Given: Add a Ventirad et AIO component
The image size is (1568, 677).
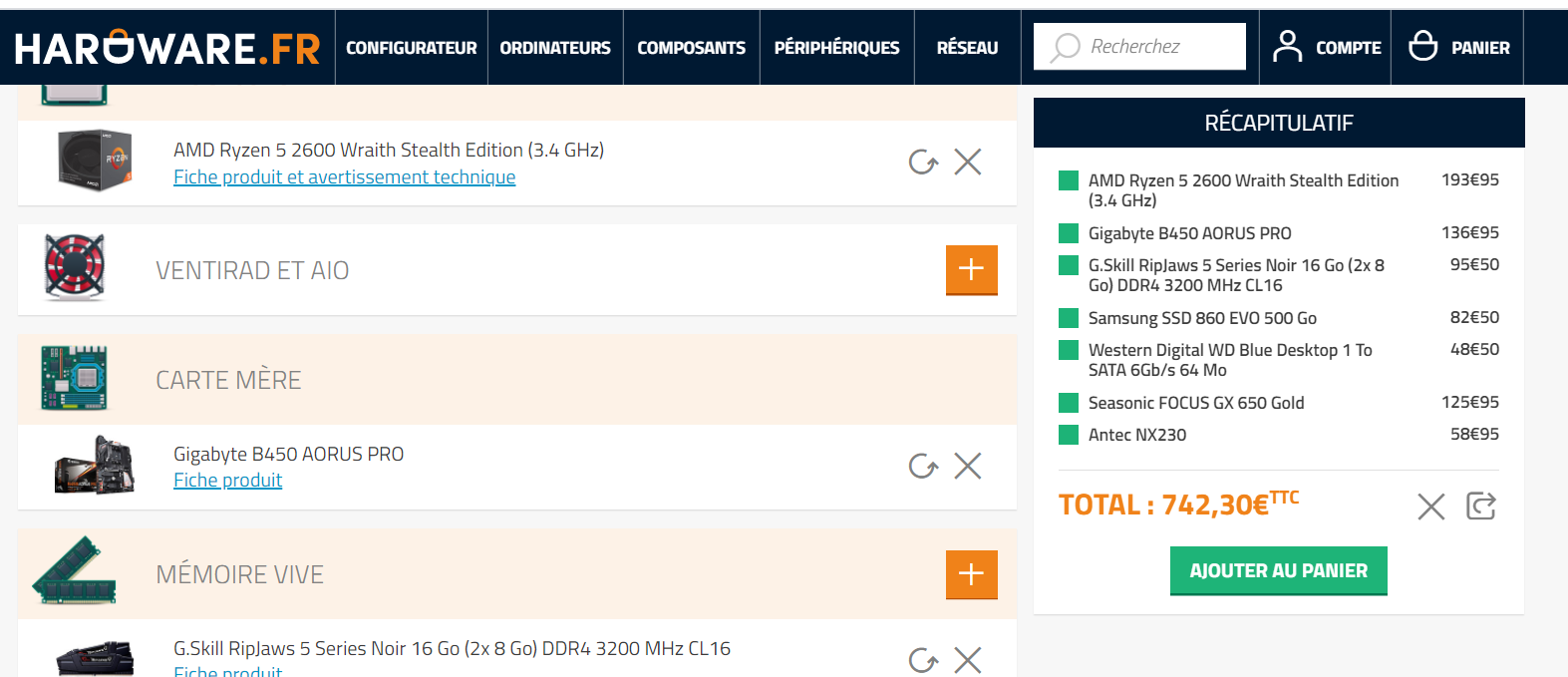Looking at the screenshot, I should click(971, 269).
